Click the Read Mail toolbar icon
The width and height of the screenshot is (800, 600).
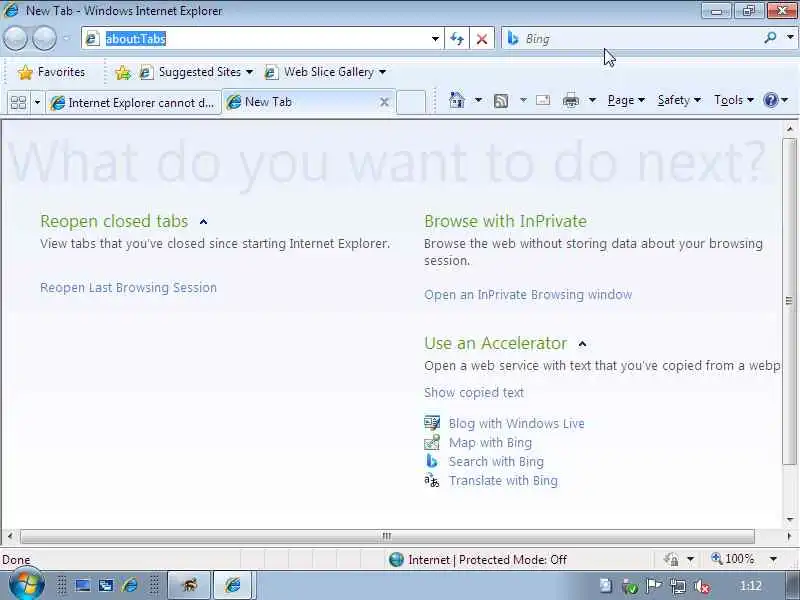[543, 100]
